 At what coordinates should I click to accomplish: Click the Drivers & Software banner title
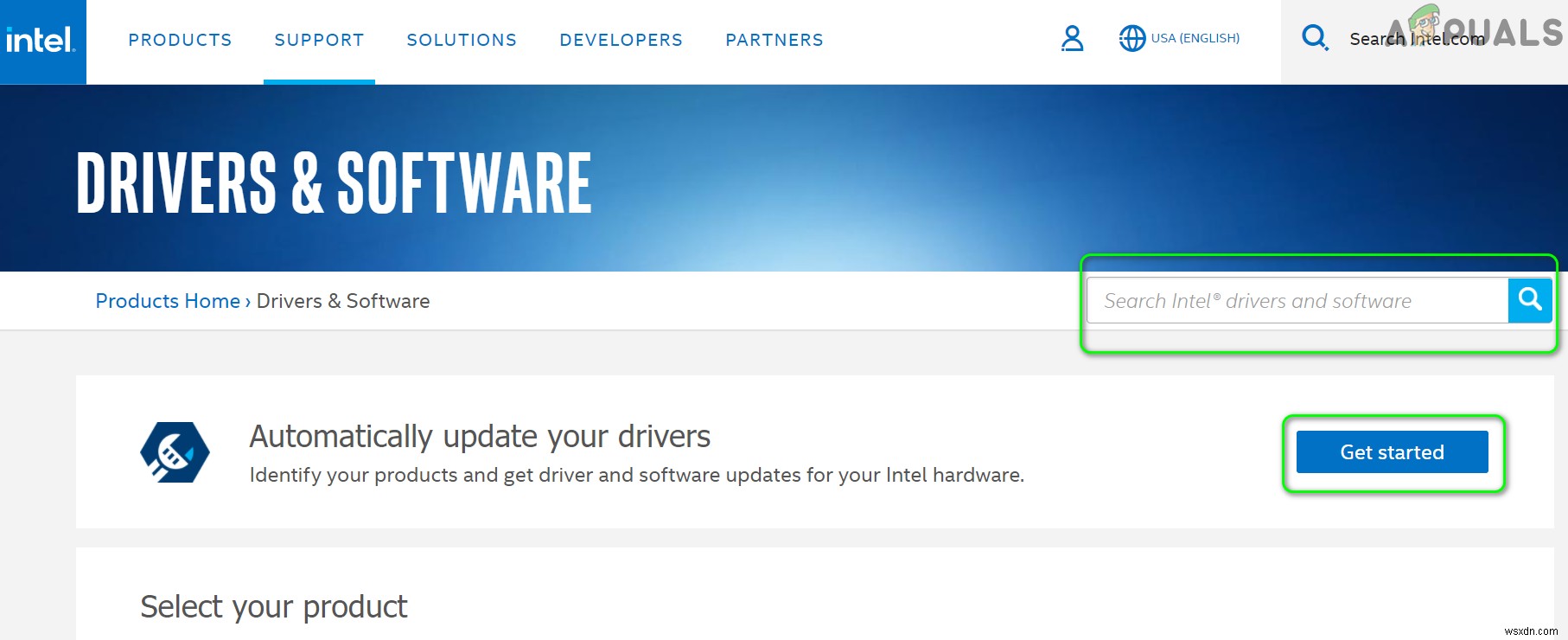[x=334, y=182]
